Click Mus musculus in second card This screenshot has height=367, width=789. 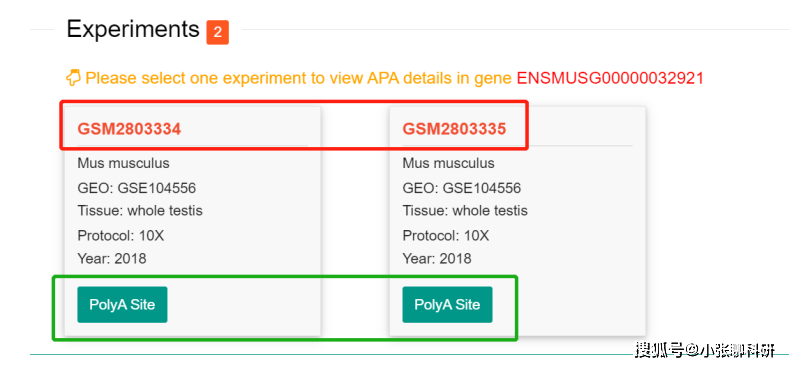coord(448,164)
